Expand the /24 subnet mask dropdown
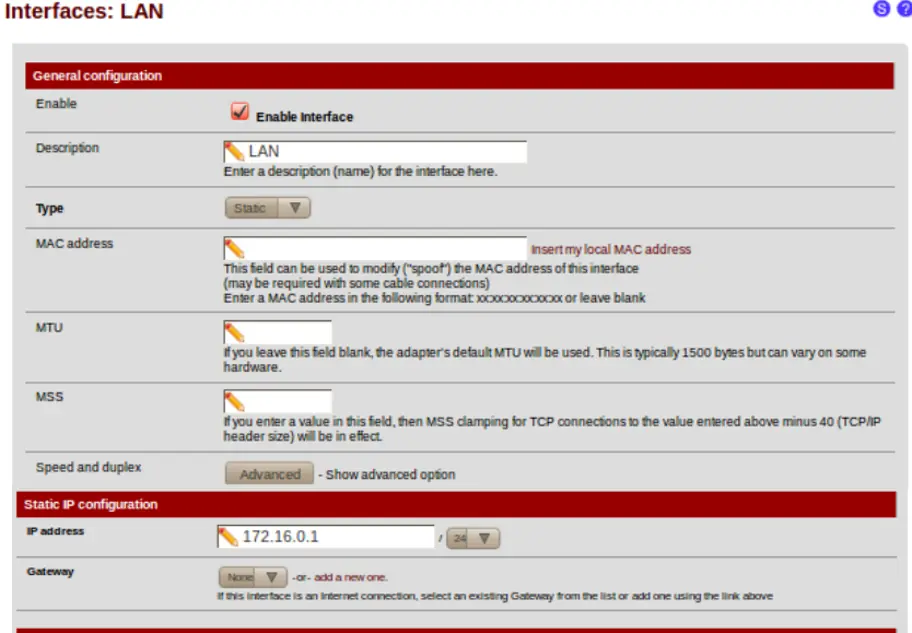Screen dimensions: 912x633 (473, 538)
